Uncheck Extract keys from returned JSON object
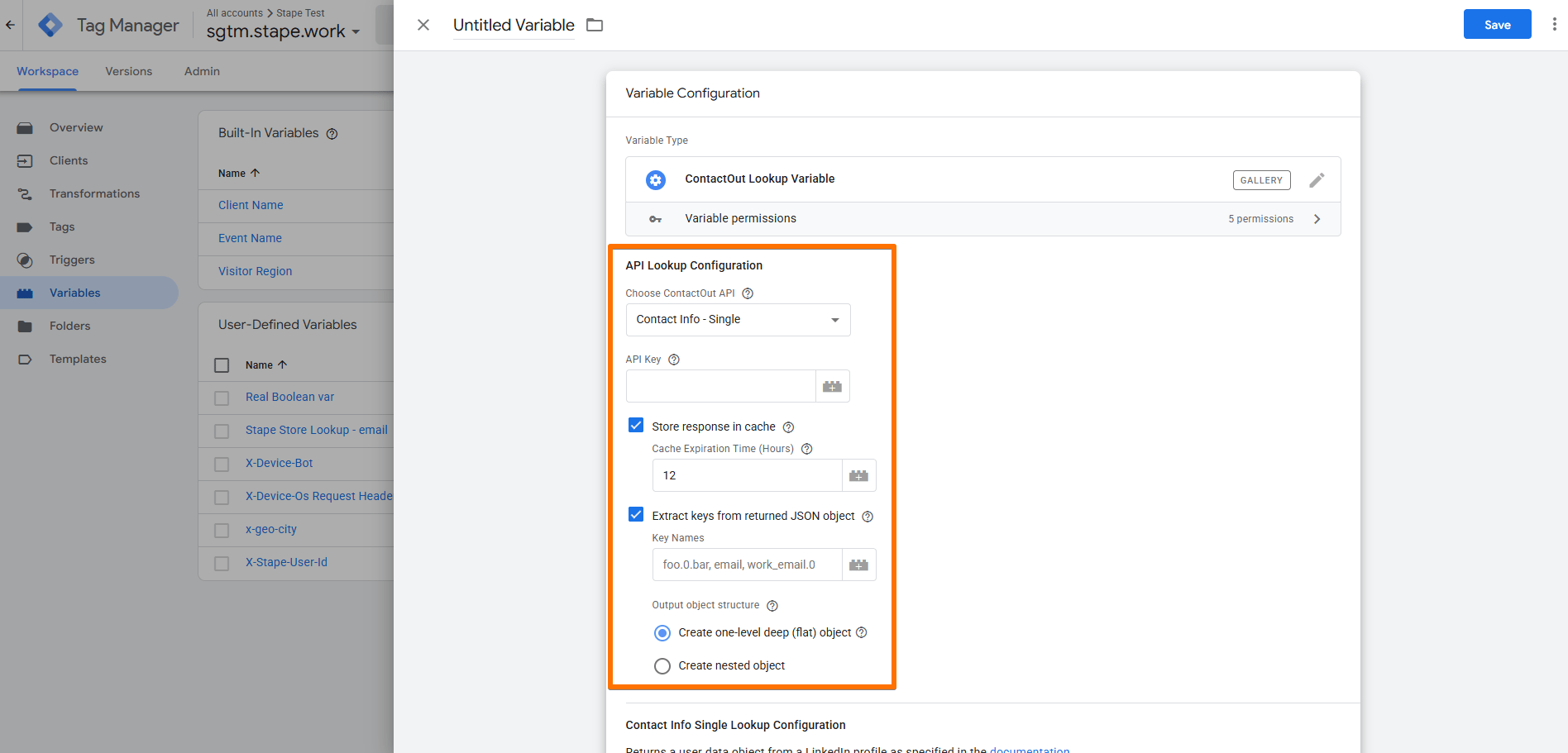This screenshot has height=753, width=1568. point(636,514)
